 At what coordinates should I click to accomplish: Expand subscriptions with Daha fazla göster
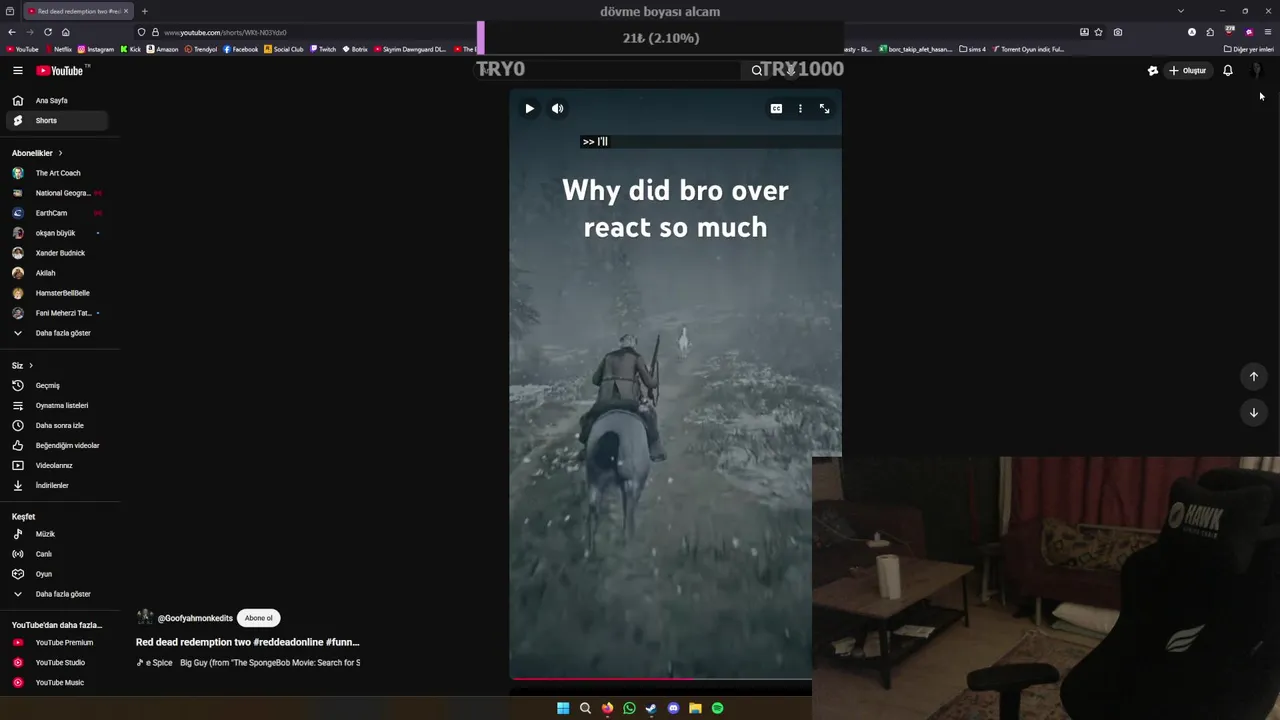(x=57, y=333)
